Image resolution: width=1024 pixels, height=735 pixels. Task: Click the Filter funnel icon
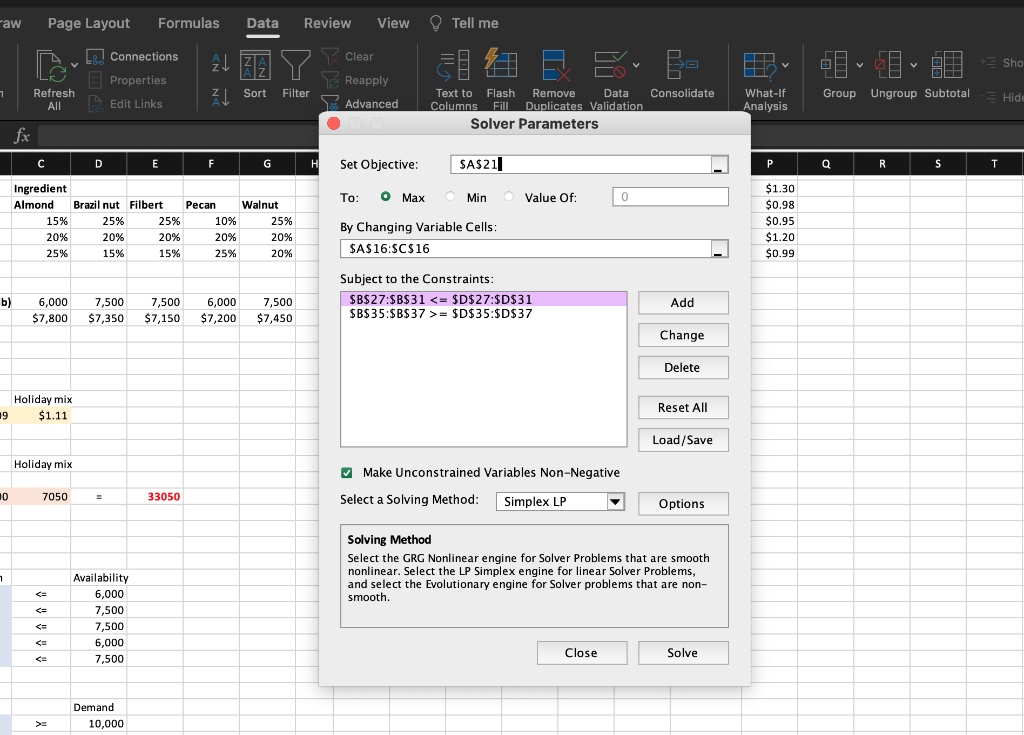[x=295, y=66]
